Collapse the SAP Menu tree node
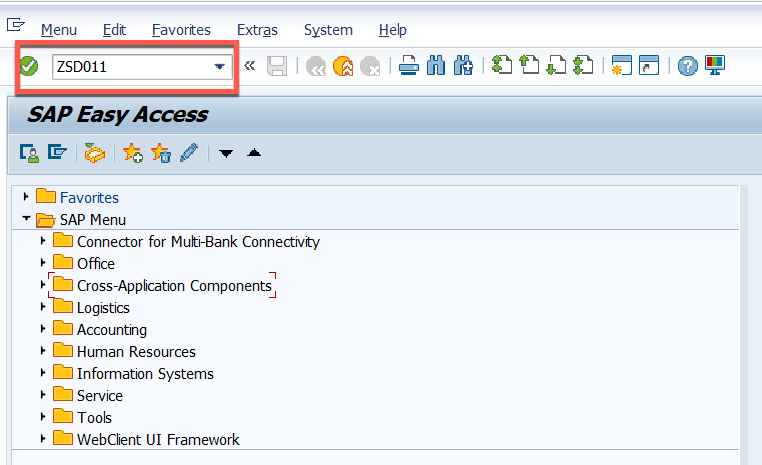 26,220
